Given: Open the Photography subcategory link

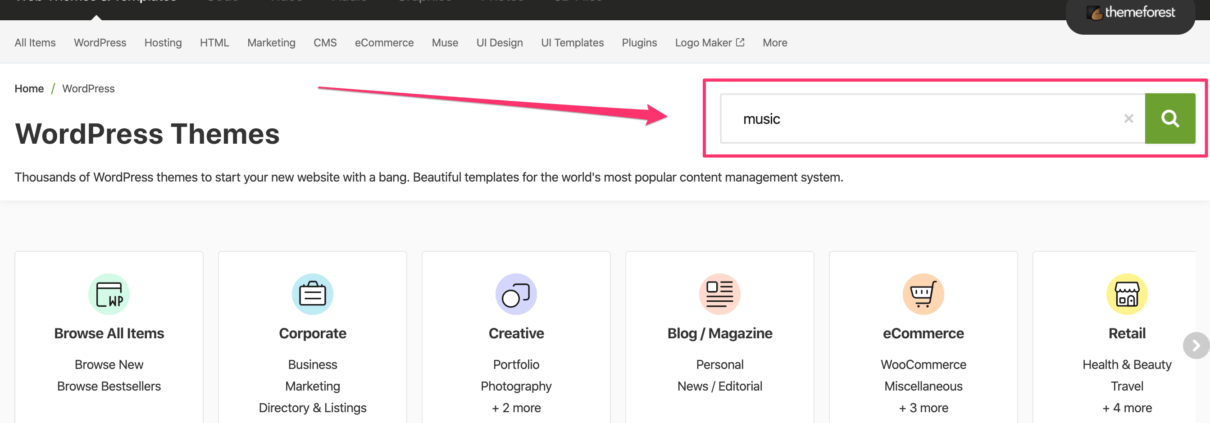Looking at the screenshot, I should (516, 386).
